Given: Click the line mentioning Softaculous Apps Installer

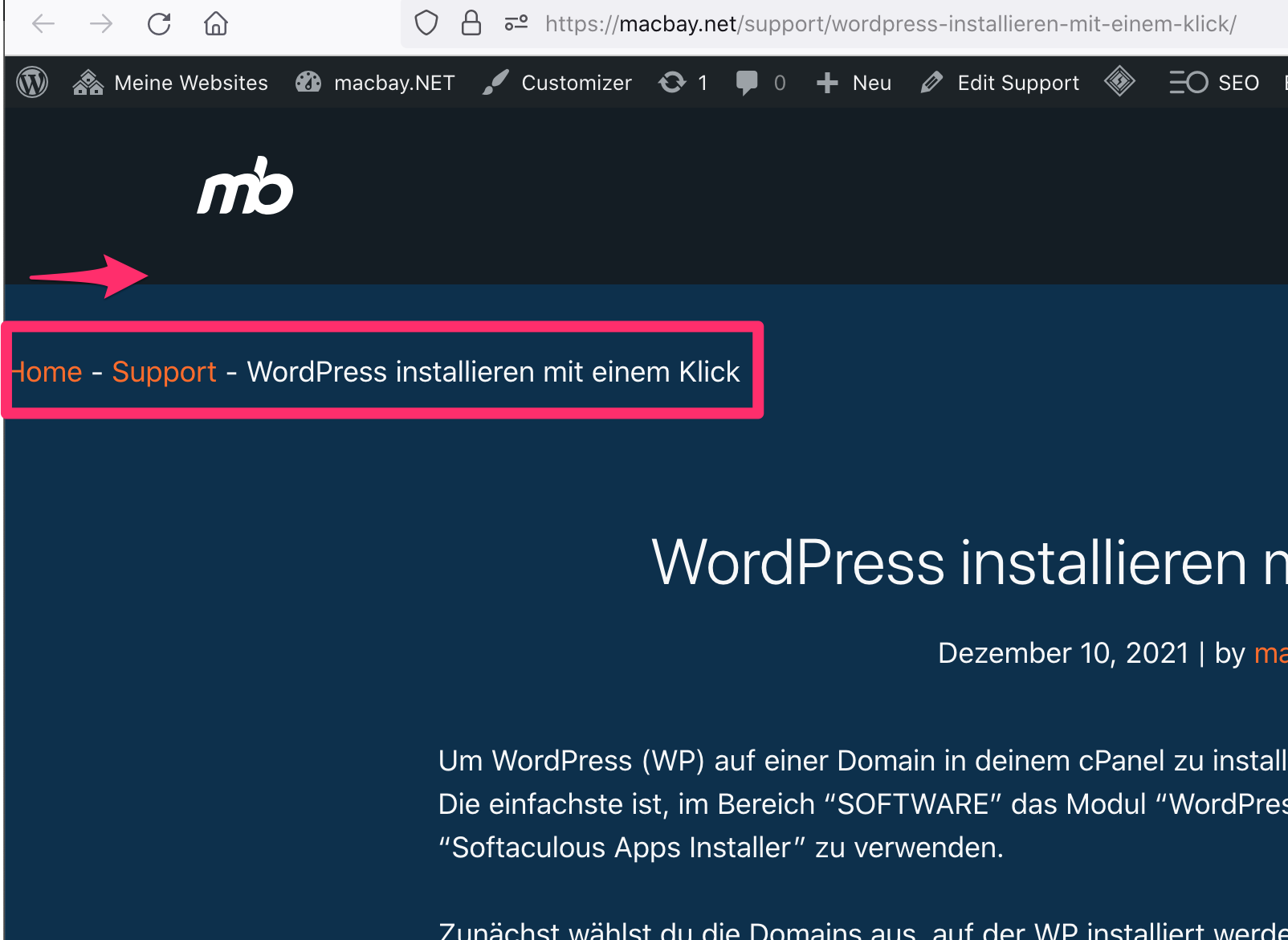Looking at the screenshot, I should coord(721,848).
